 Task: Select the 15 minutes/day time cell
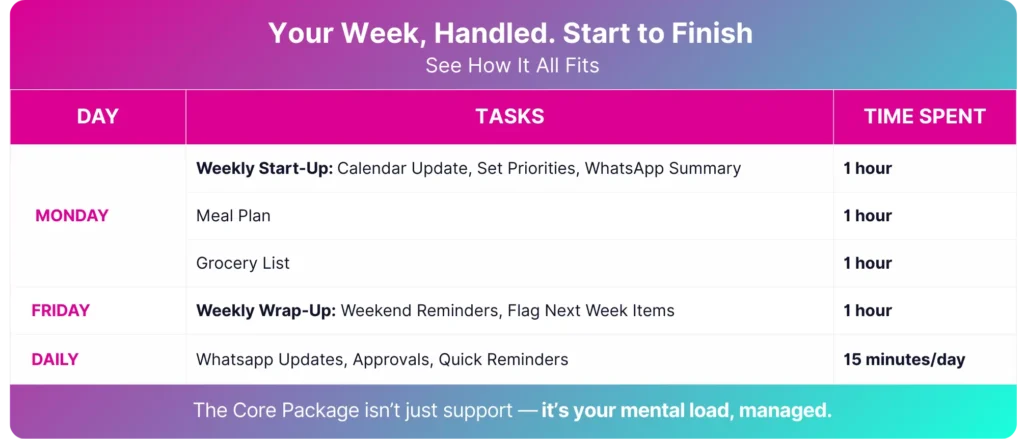(x=904, y=359)
